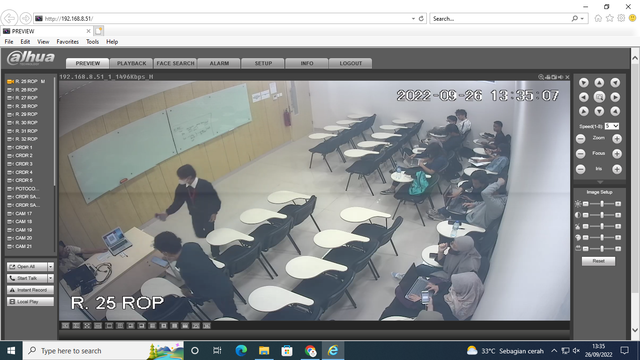This screenshot has width=640, height=360.
Task: Click the Zoom plus button
Action: [617, 139]
